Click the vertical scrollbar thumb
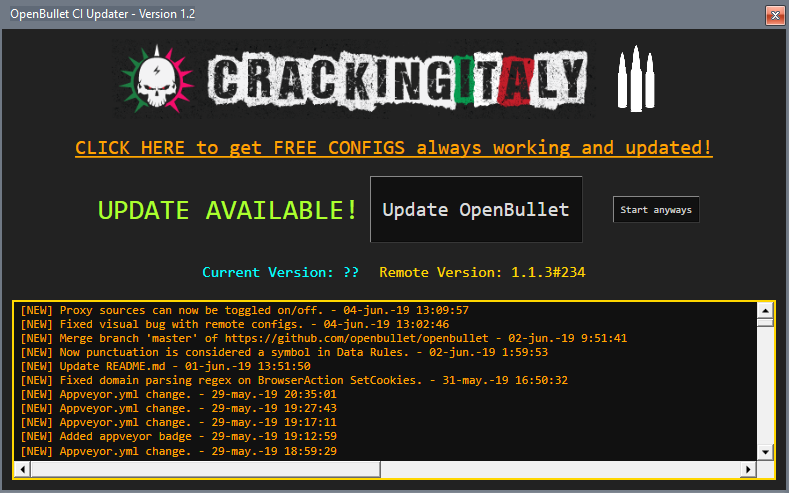Image resolution: width=789 pixels, height=493 pixels. (765, 322)
